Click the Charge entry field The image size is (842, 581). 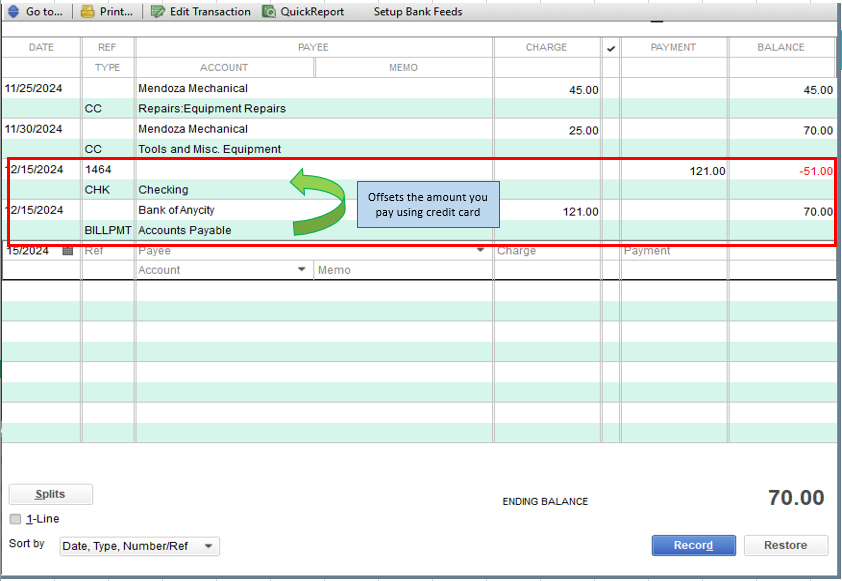pyautogui.click(x=547, y=250)
